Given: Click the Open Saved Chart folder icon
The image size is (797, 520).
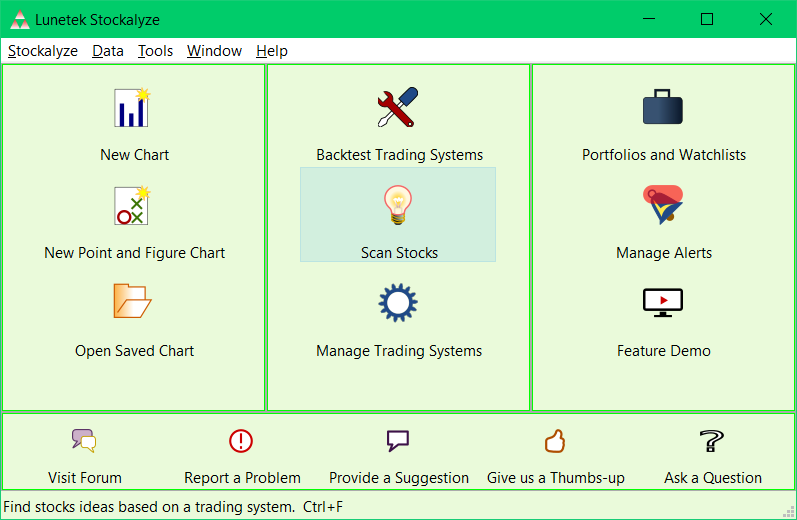Looking at the screenshot, I should 132,301.
